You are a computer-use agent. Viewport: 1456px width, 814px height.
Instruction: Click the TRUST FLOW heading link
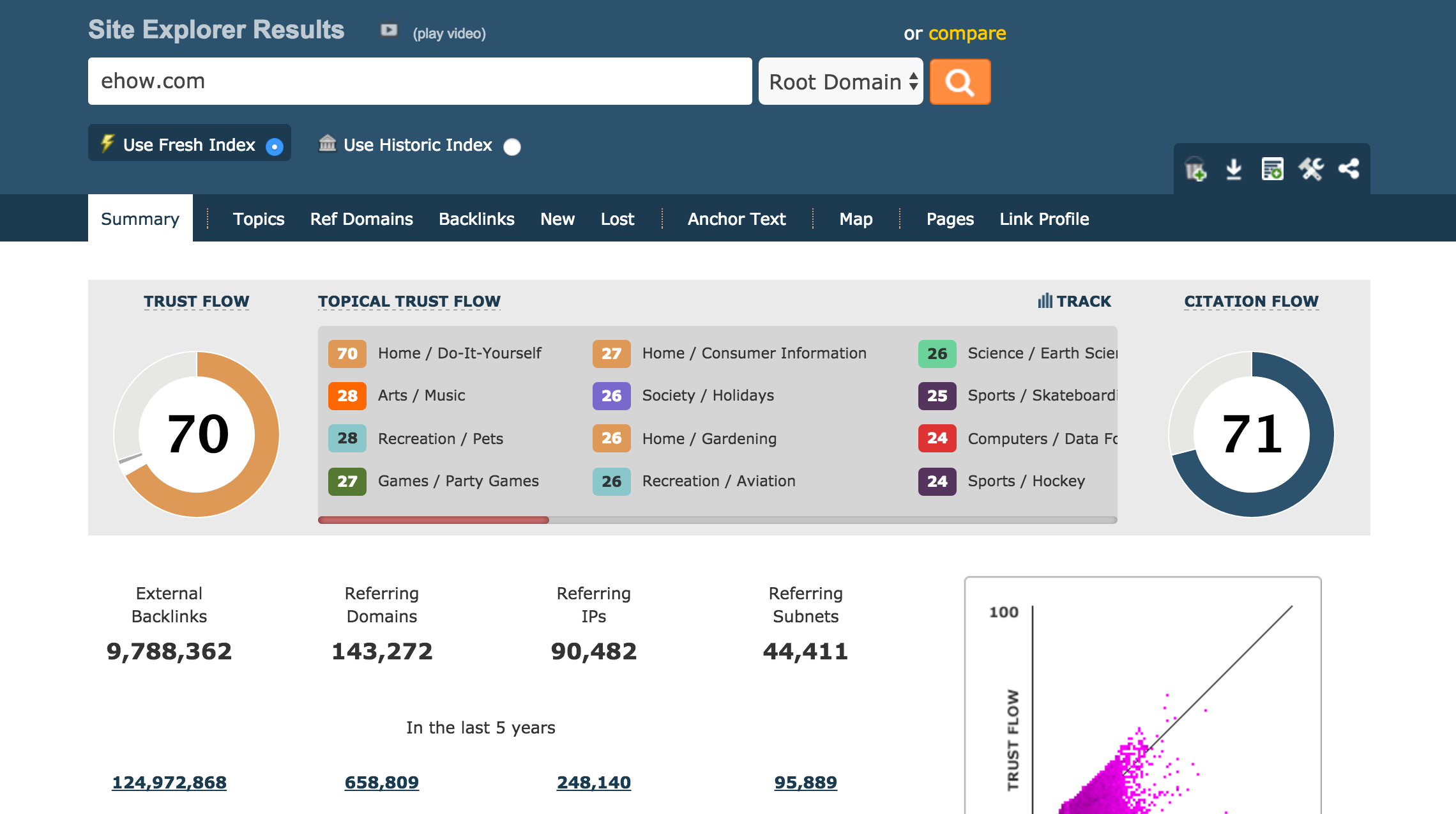tap(196, 301)
